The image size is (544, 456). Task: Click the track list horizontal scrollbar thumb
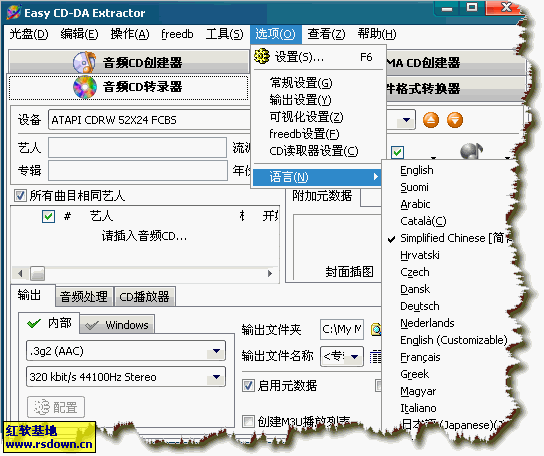(37, 273)
